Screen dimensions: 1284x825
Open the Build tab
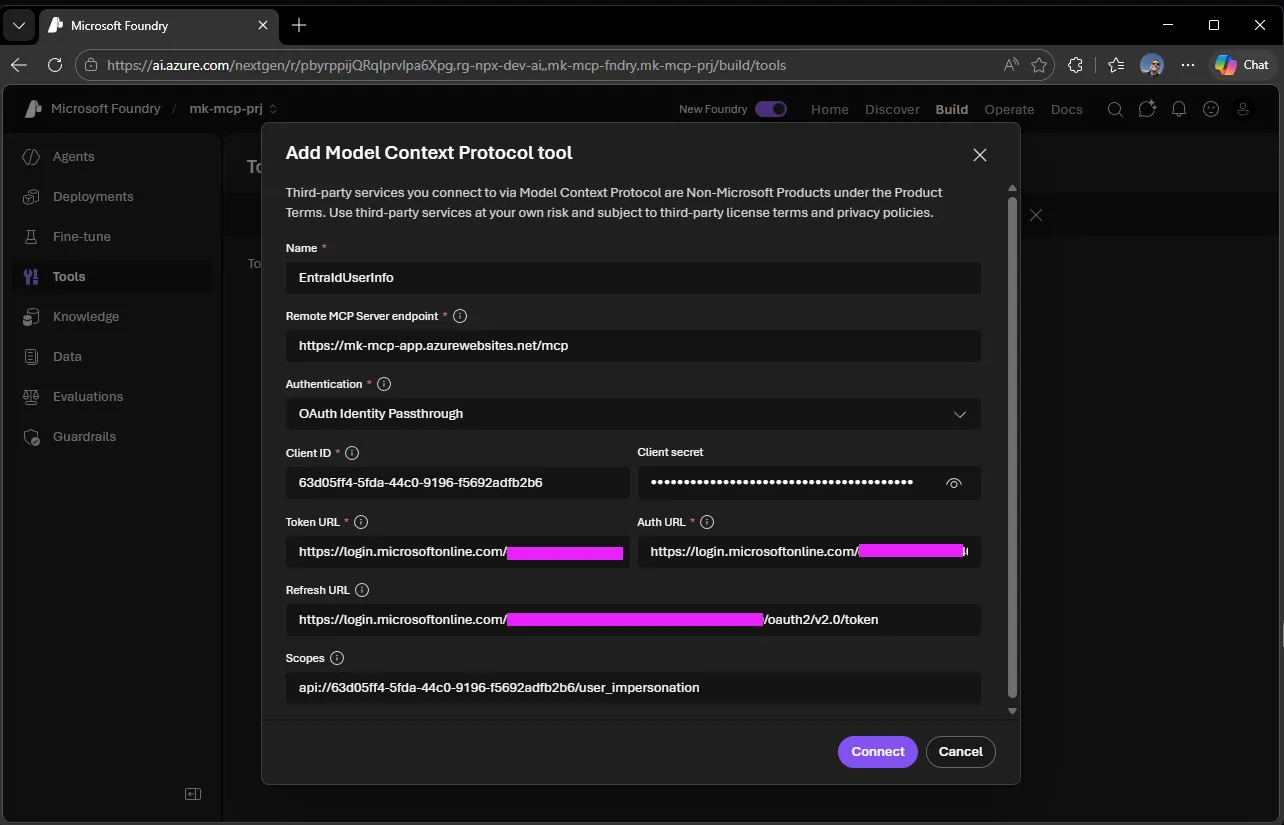951,110
